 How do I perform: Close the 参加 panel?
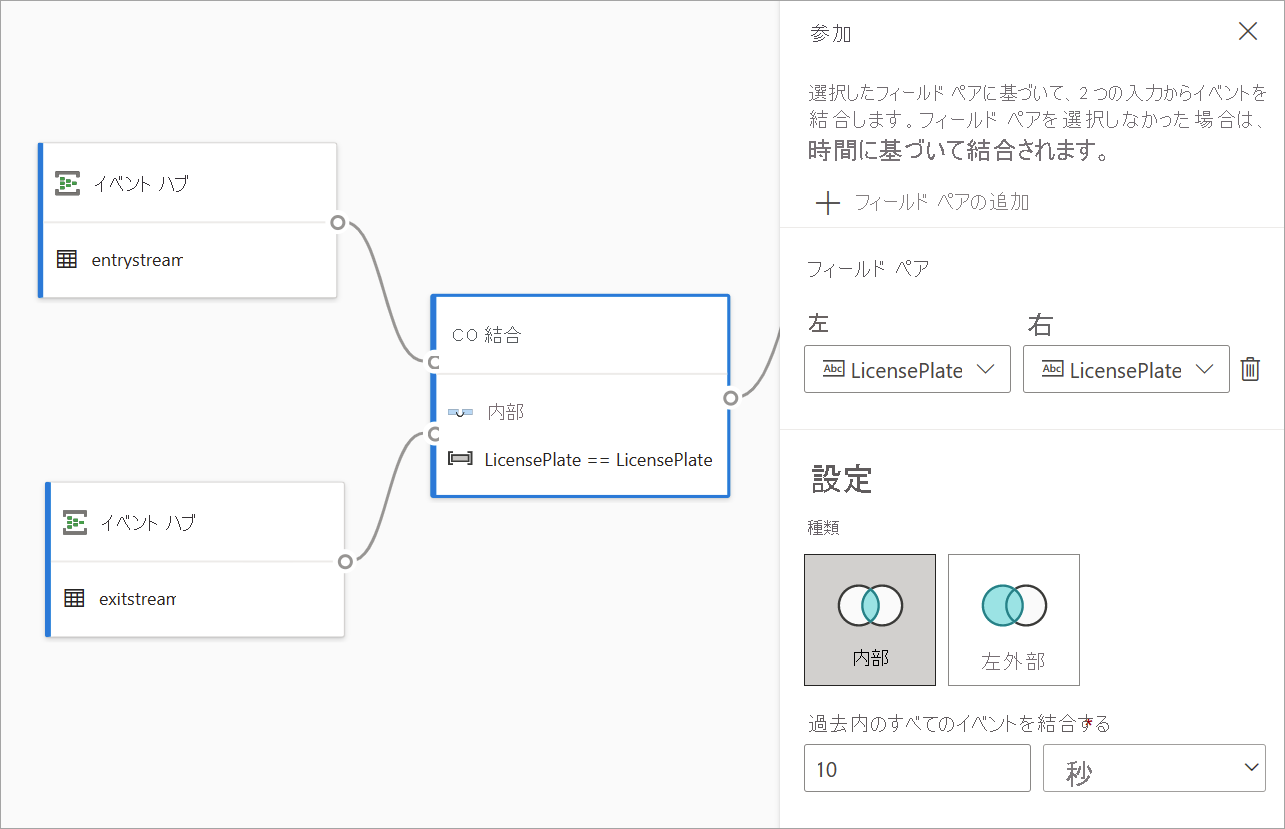tap(1247, 31)
